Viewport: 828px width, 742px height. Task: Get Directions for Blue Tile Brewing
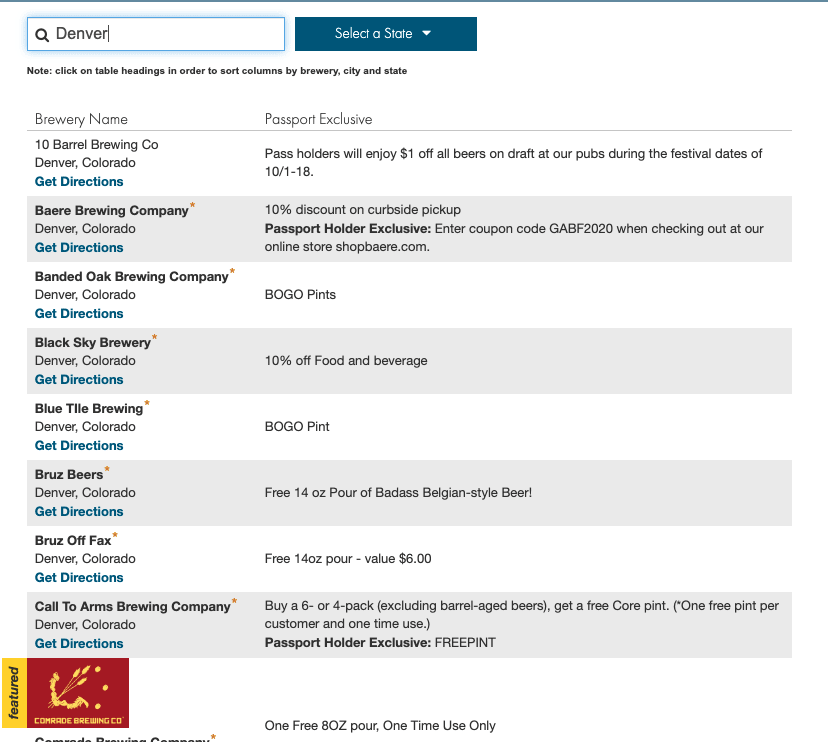pos(79,445)
